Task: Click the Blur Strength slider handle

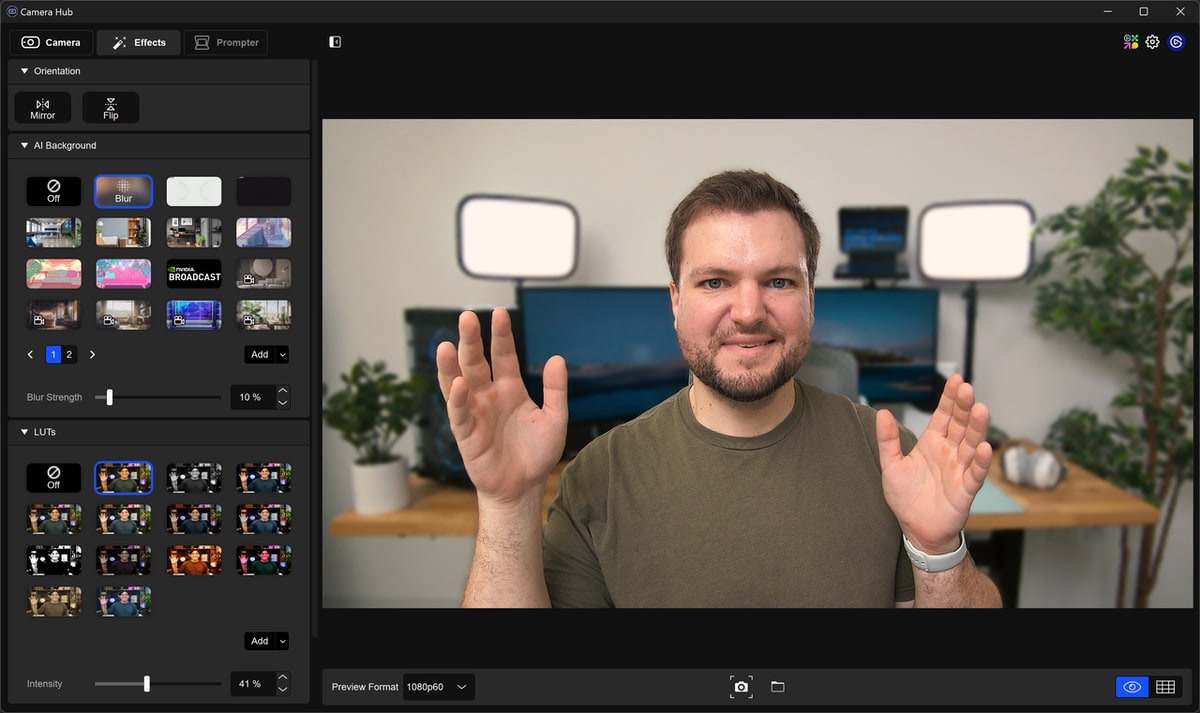Action: pyautogui.click(x=109, y=397)
